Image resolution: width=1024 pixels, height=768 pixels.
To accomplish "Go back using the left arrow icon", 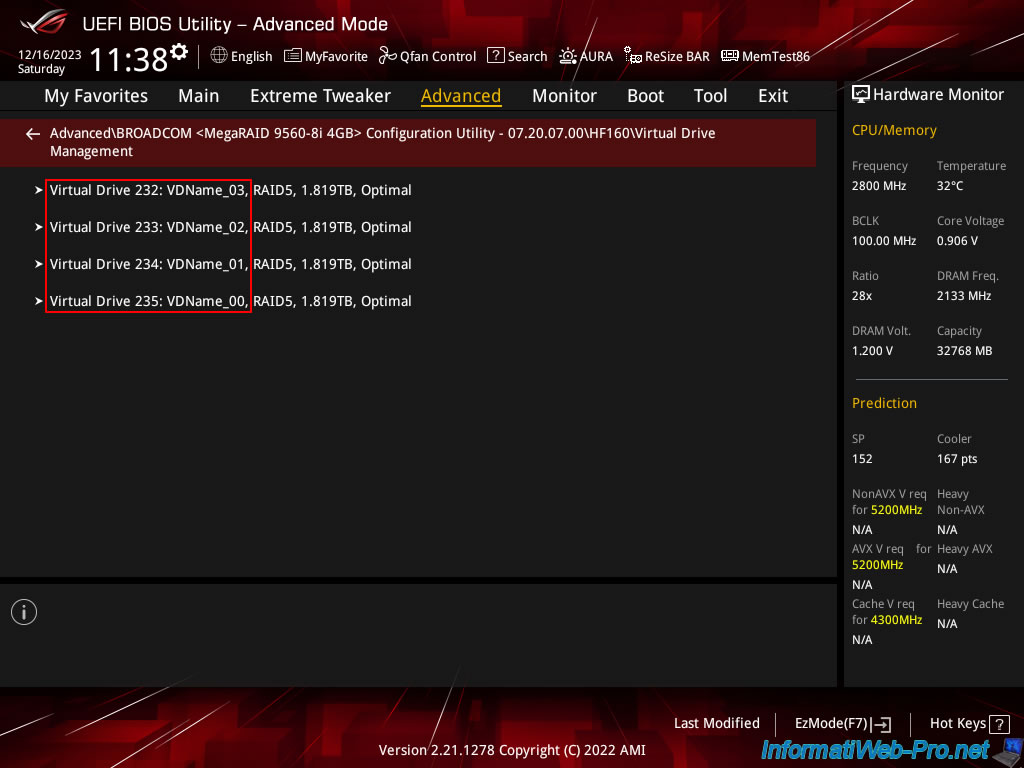I will [33, 134].
